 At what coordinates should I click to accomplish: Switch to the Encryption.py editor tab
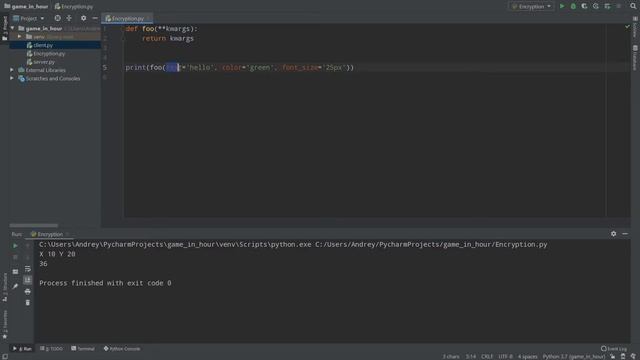coord(126,18)
